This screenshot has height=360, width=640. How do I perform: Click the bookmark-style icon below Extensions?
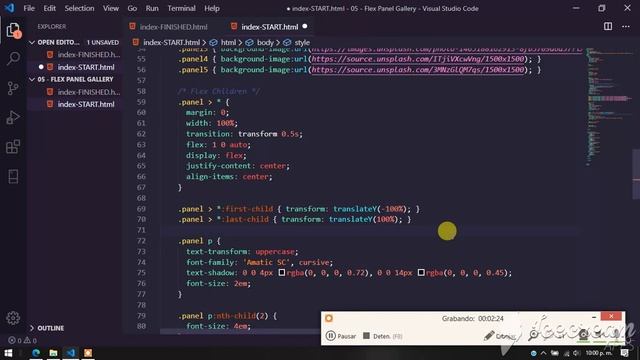click(x=13, y=176)
